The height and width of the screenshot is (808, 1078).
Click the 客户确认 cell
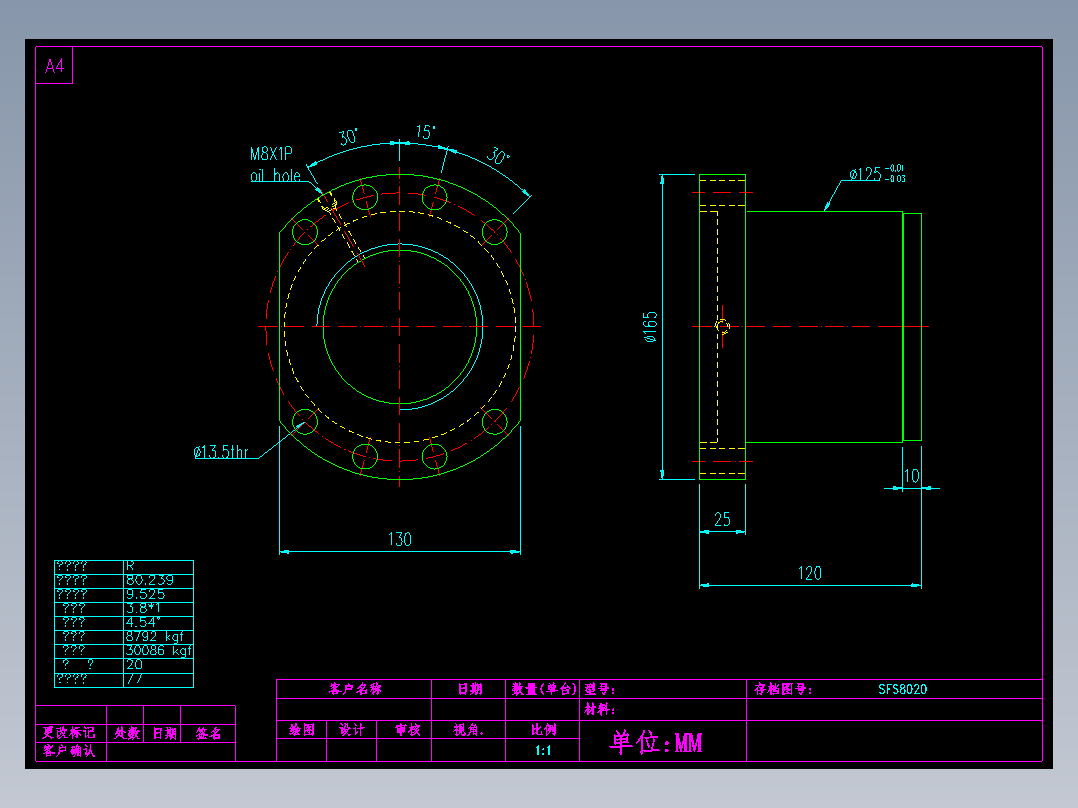(x=69, y=751)
